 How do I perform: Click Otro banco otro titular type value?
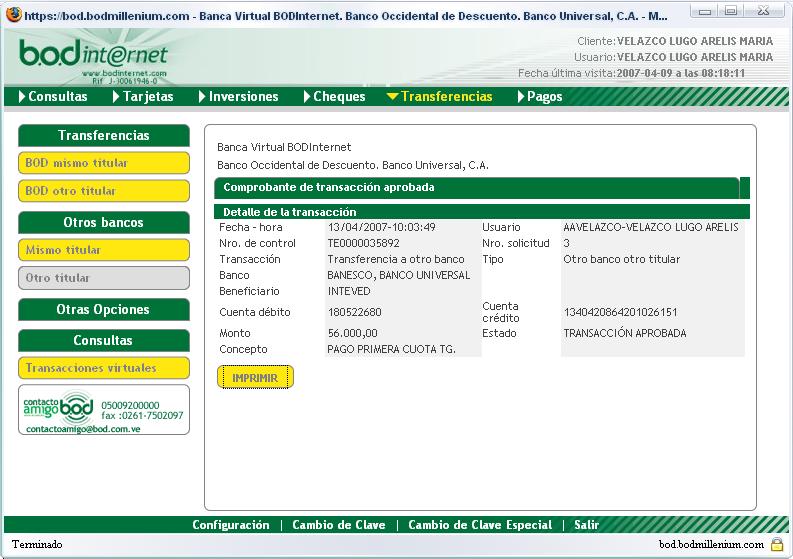click(622, 259)
